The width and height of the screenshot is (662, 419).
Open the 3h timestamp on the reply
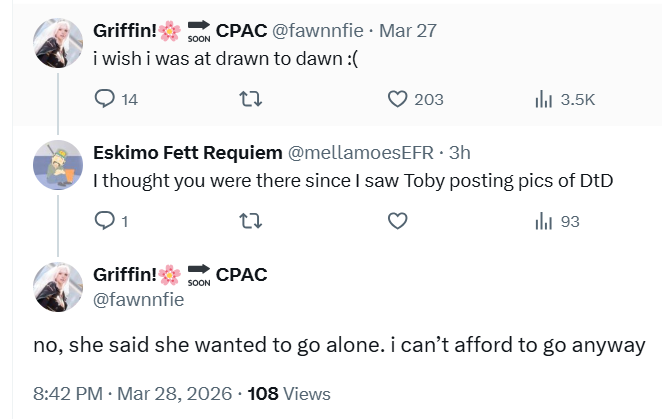pyautogui.click(x=460, y=153)
